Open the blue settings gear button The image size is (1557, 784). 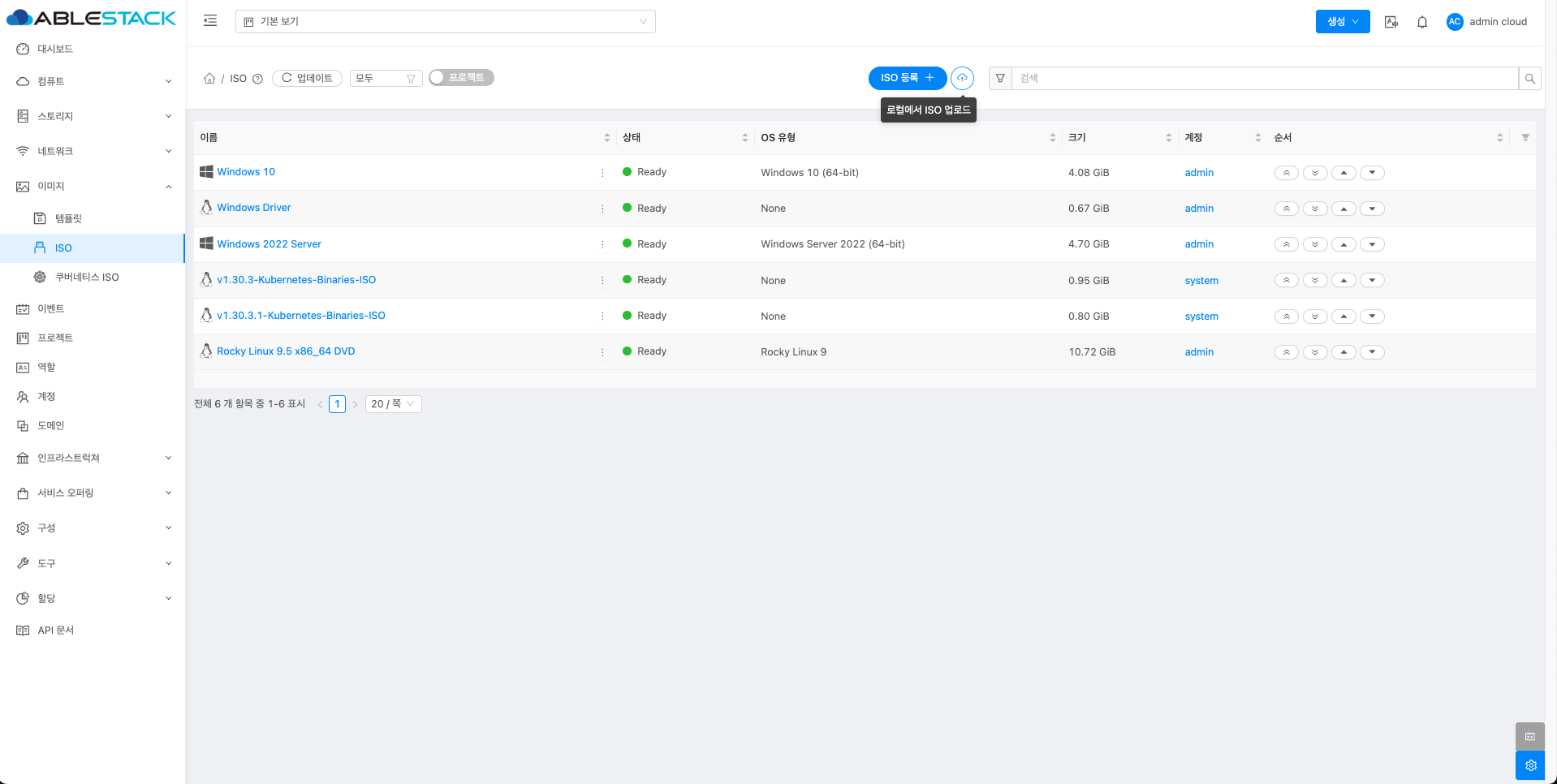tap(1529, 765)
